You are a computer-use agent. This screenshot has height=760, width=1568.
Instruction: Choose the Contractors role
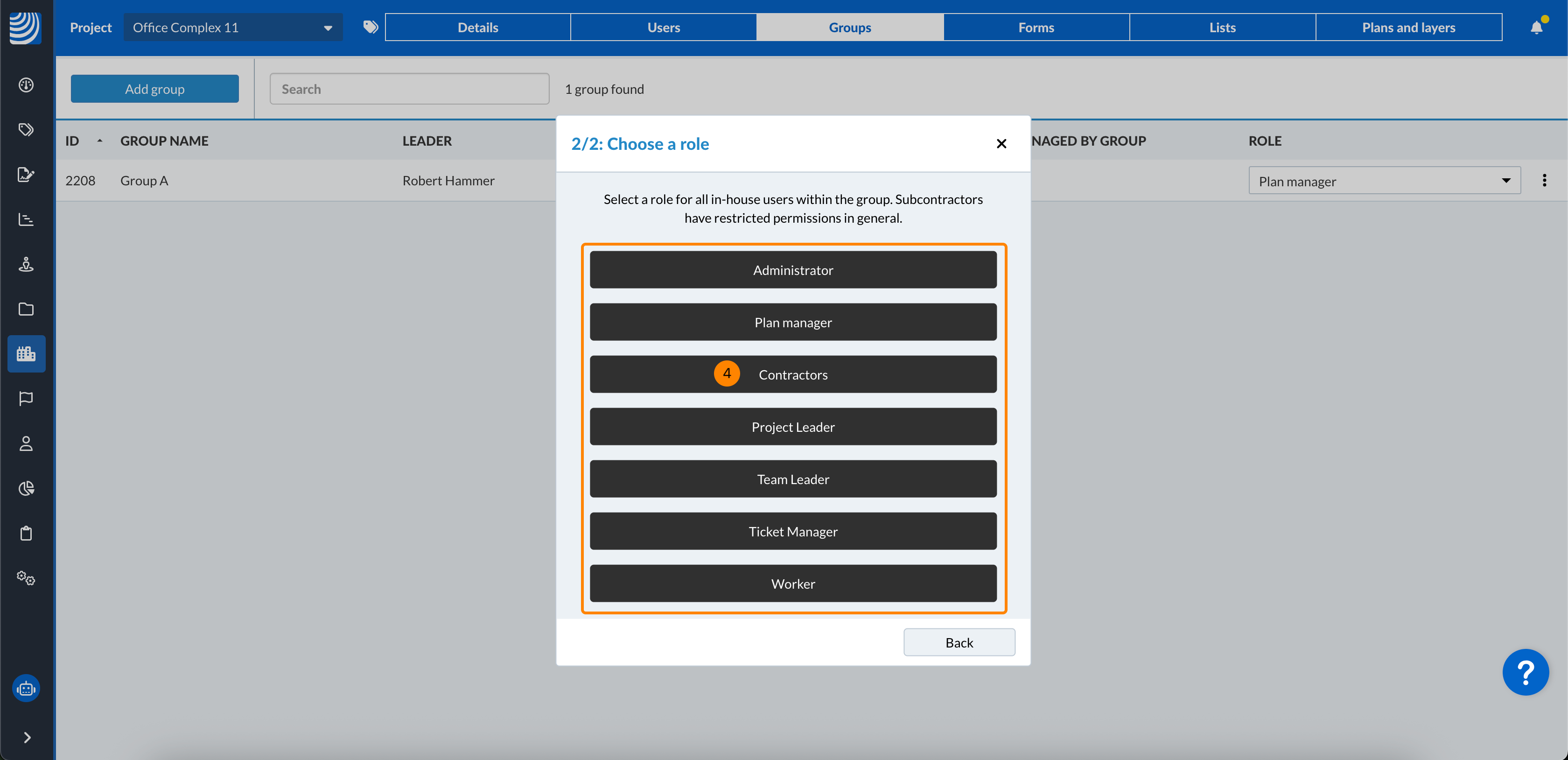(x=792, y=374)
